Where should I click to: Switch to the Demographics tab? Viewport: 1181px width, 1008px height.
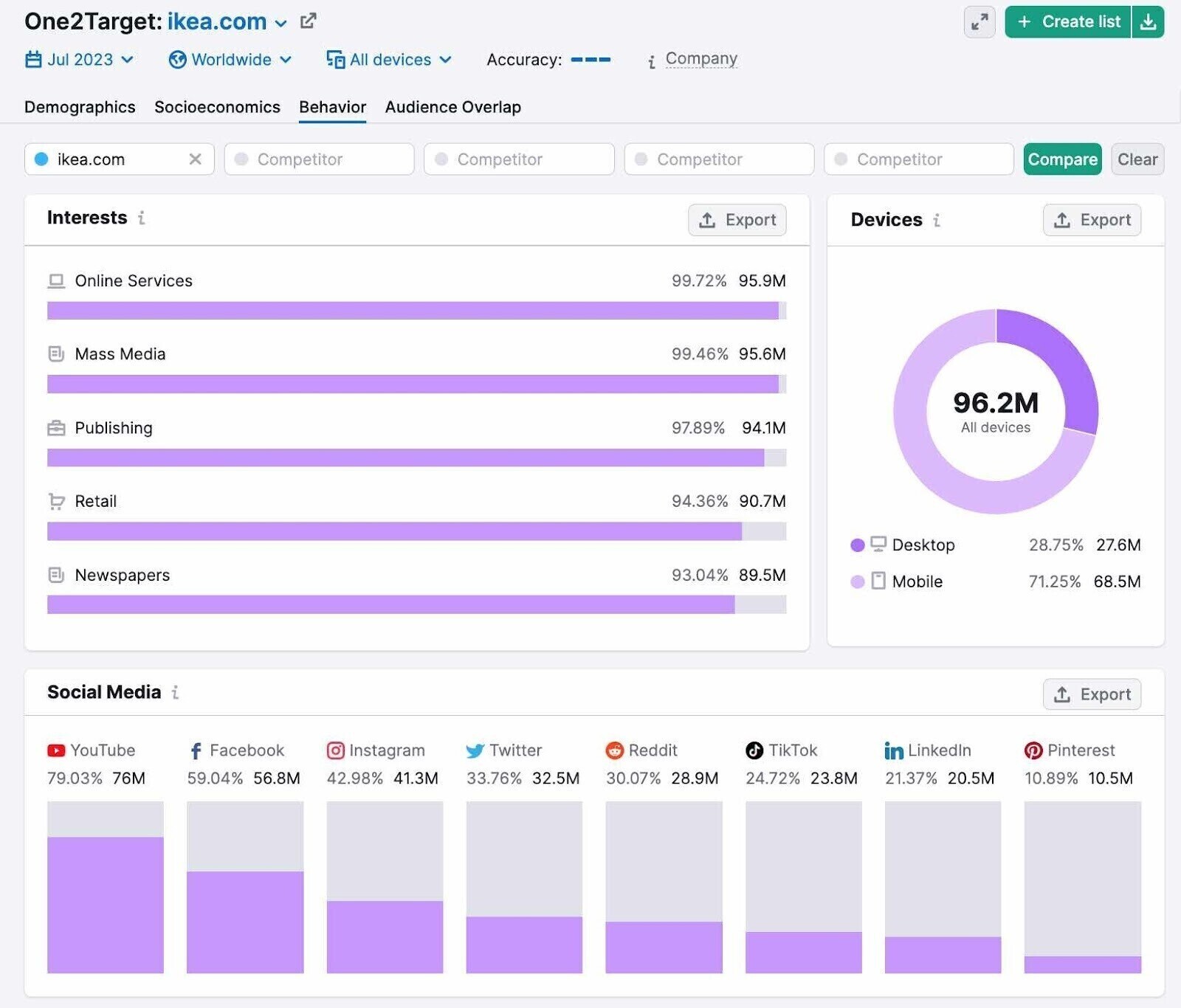pos(79,107)
